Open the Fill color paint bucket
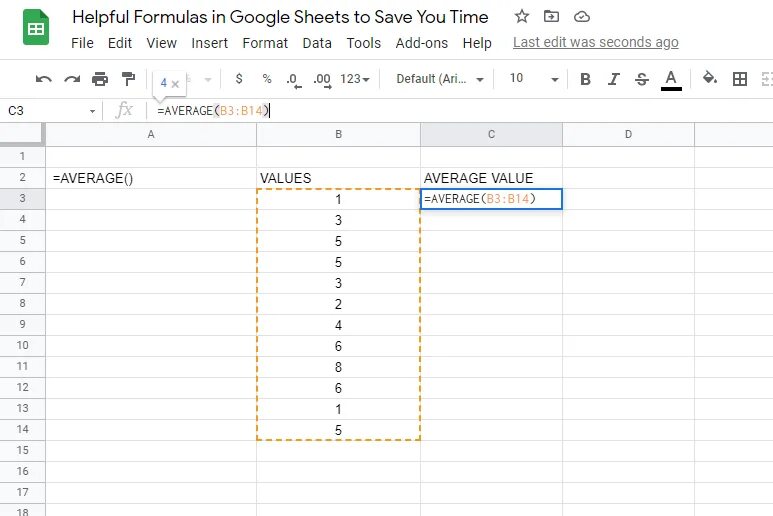Screen dimensions: 773x516 710,79
